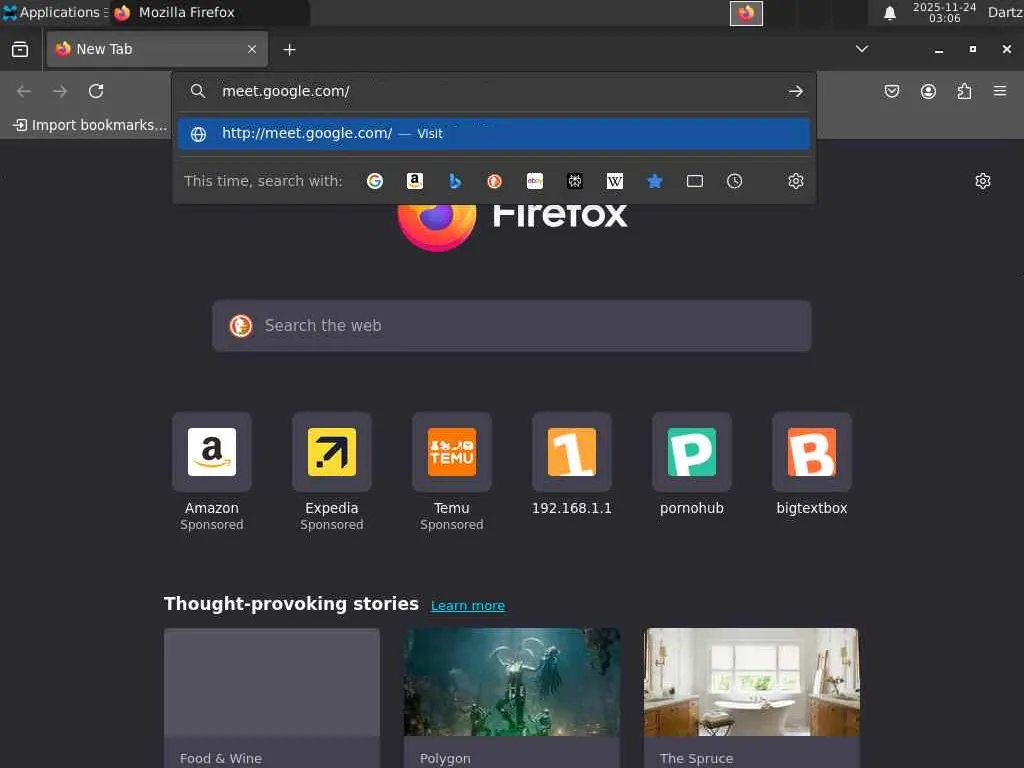Reload the current page

(96, 91)
